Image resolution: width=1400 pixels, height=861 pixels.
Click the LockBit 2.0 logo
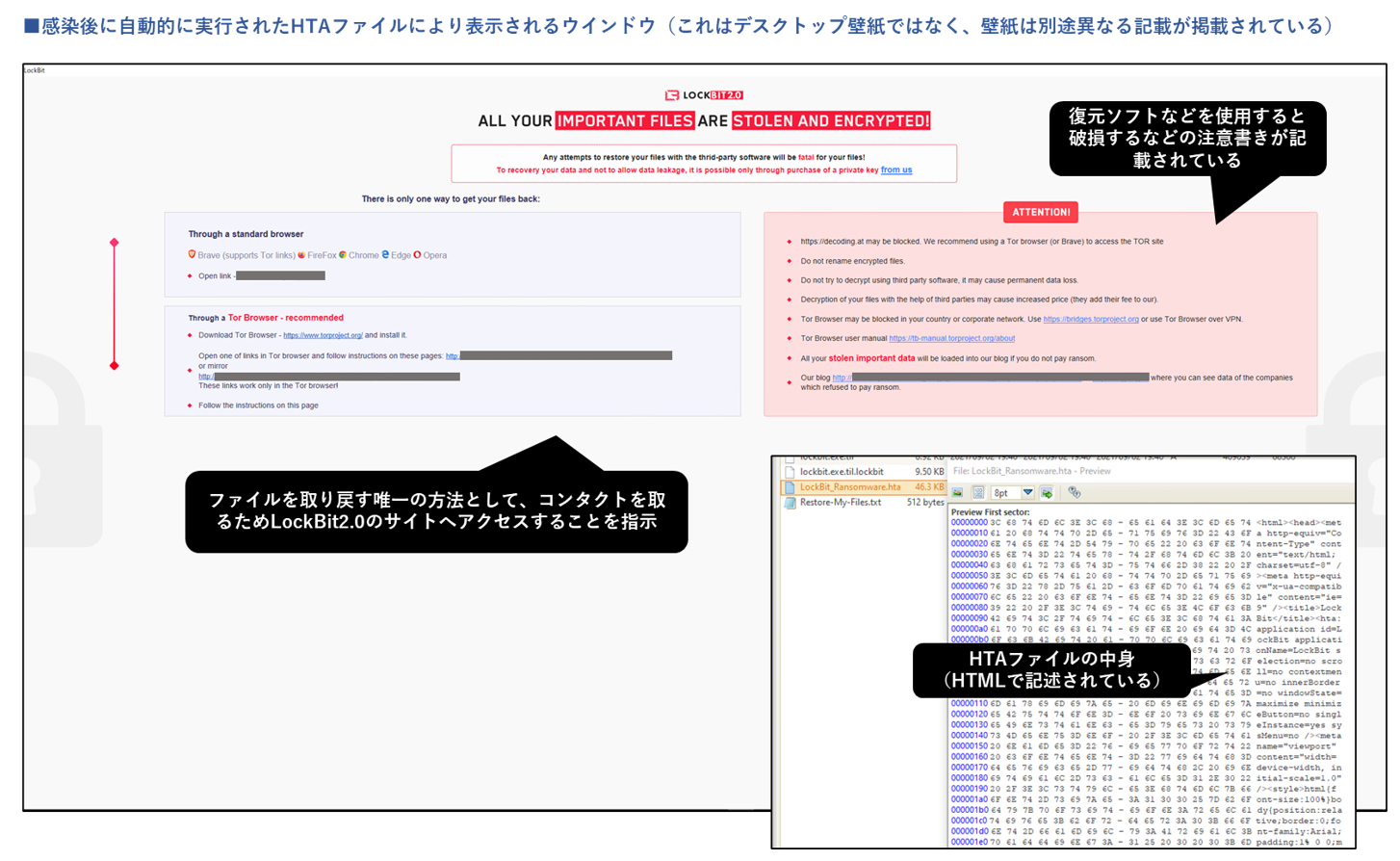click(704, 95)
